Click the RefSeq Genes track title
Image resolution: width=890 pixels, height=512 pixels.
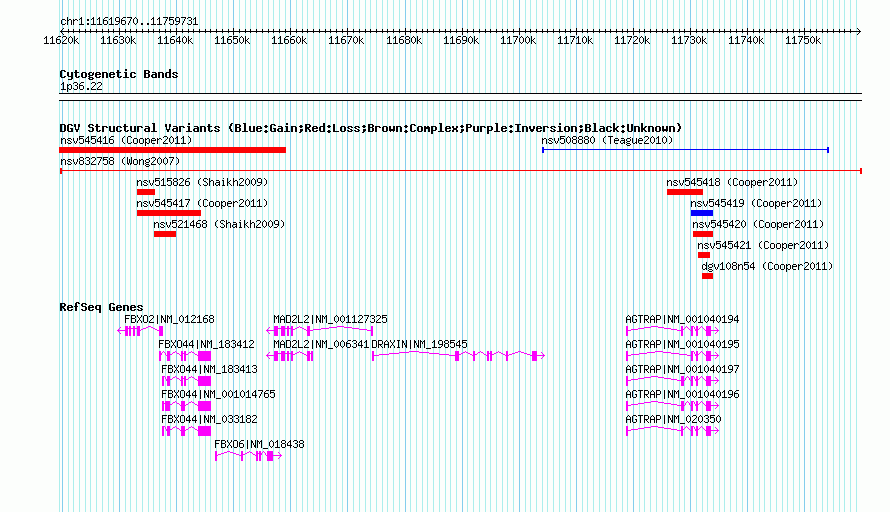[x=101, y=307]
